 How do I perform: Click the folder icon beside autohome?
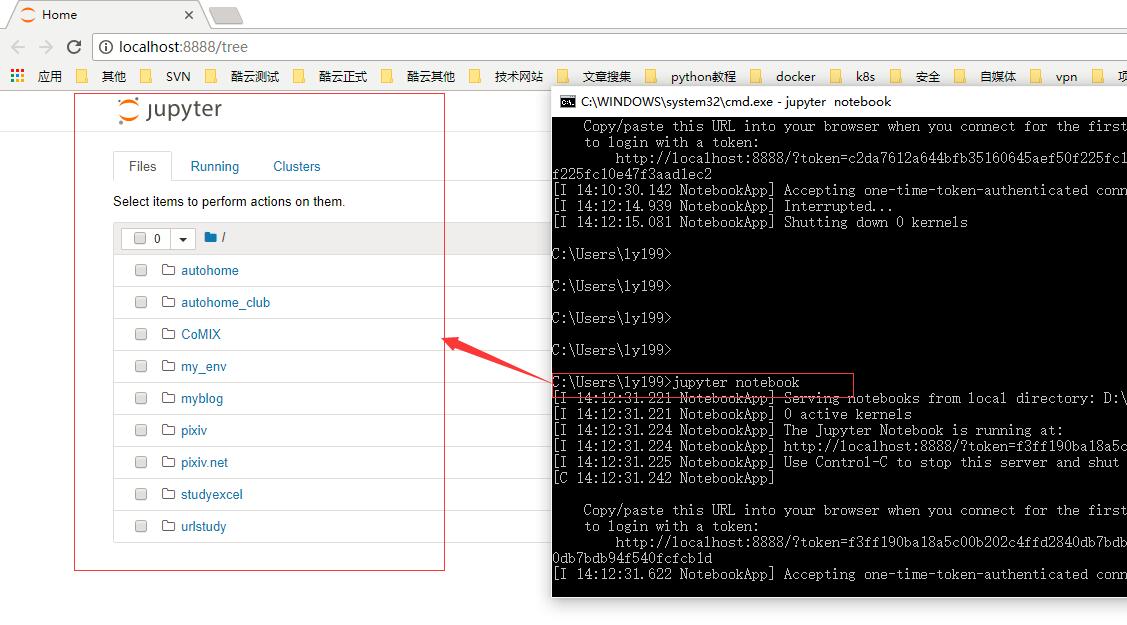(168, 270)
